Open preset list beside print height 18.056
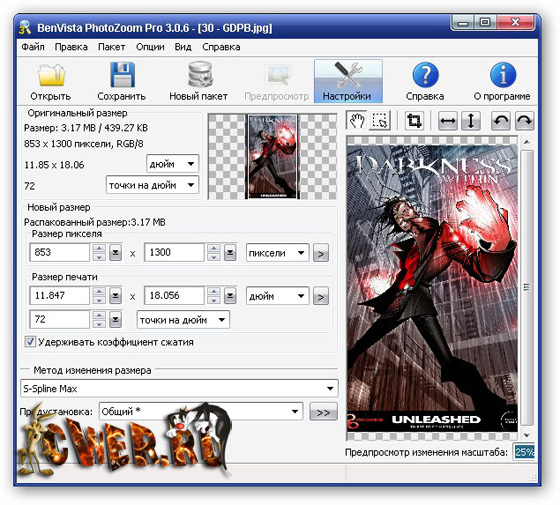Image resolution: width=560 pixels, height=505 pixels. click(230, 296)
